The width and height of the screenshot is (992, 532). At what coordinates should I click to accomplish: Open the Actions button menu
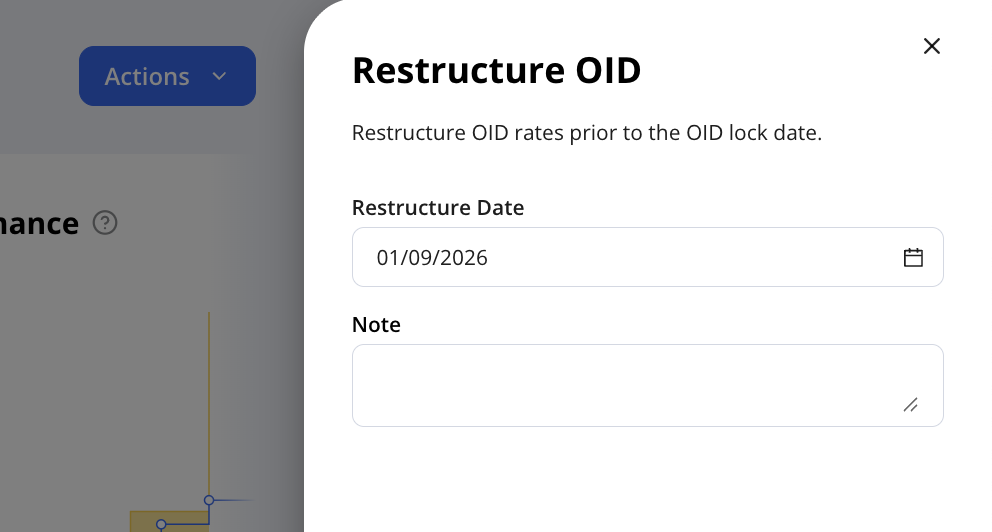167,76
